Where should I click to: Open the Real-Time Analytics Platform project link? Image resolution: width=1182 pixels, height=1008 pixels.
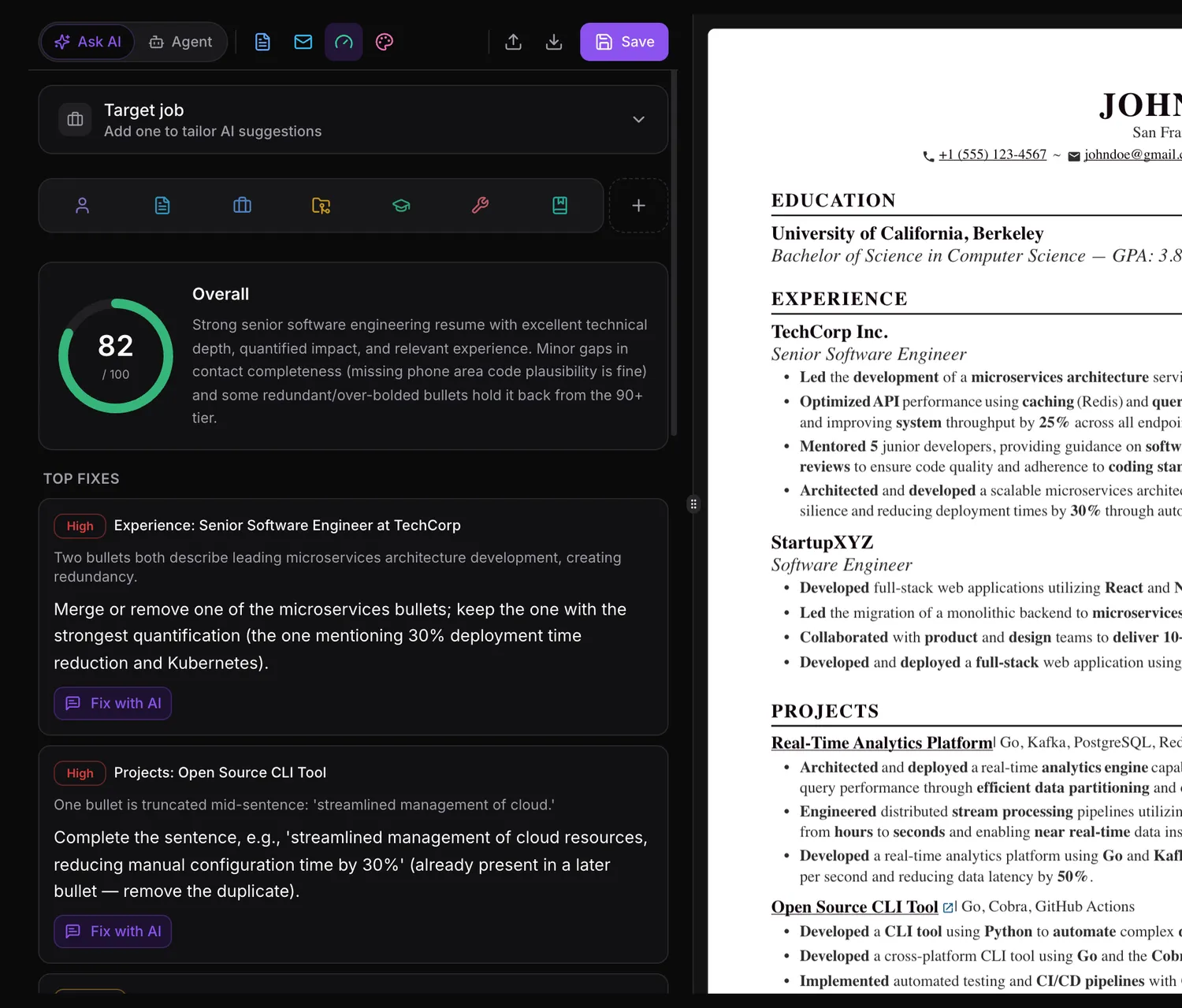pos(882,742)
